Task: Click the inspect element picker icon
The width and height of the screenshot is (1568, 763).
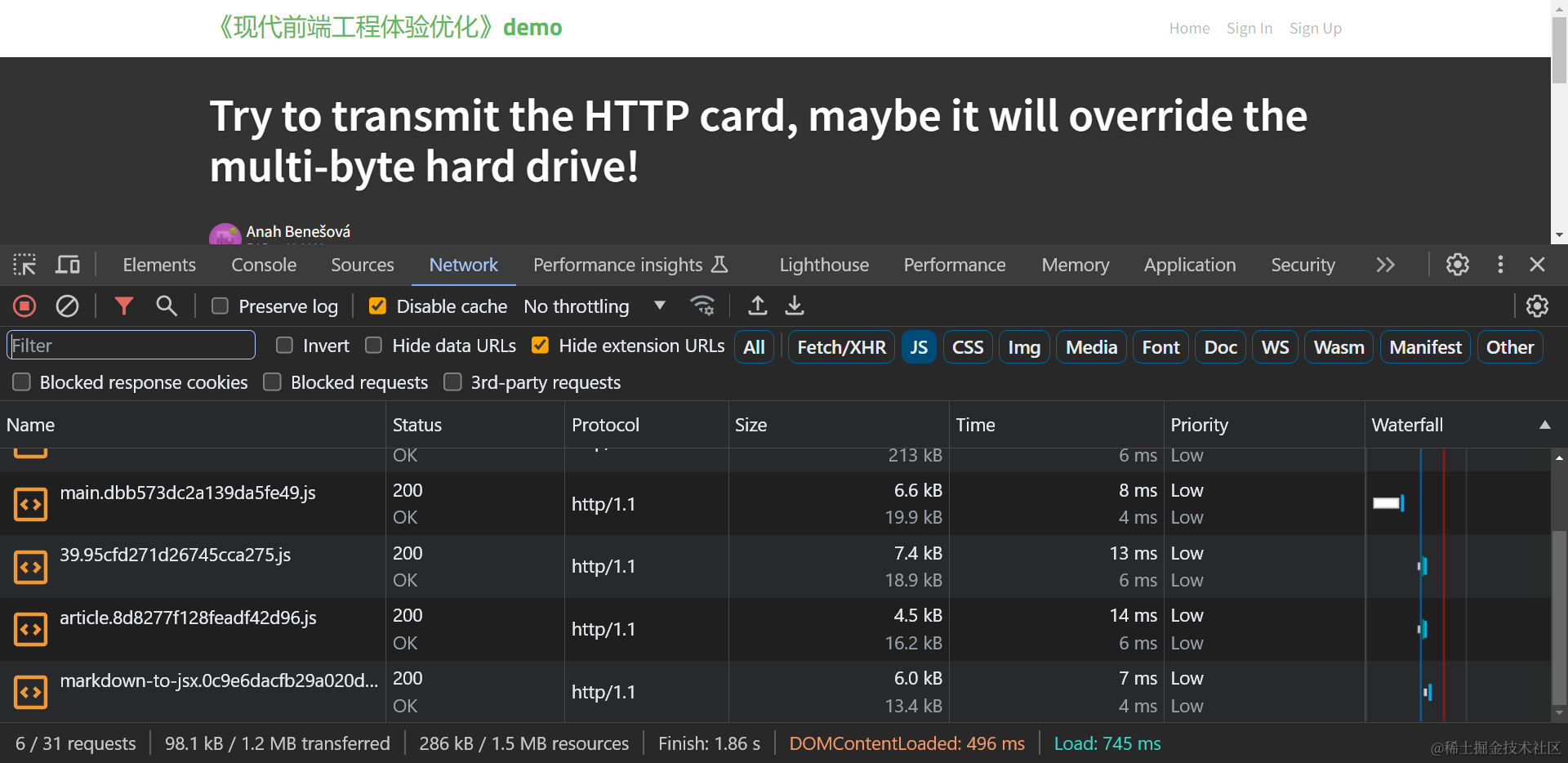Action: coord(24,265)
